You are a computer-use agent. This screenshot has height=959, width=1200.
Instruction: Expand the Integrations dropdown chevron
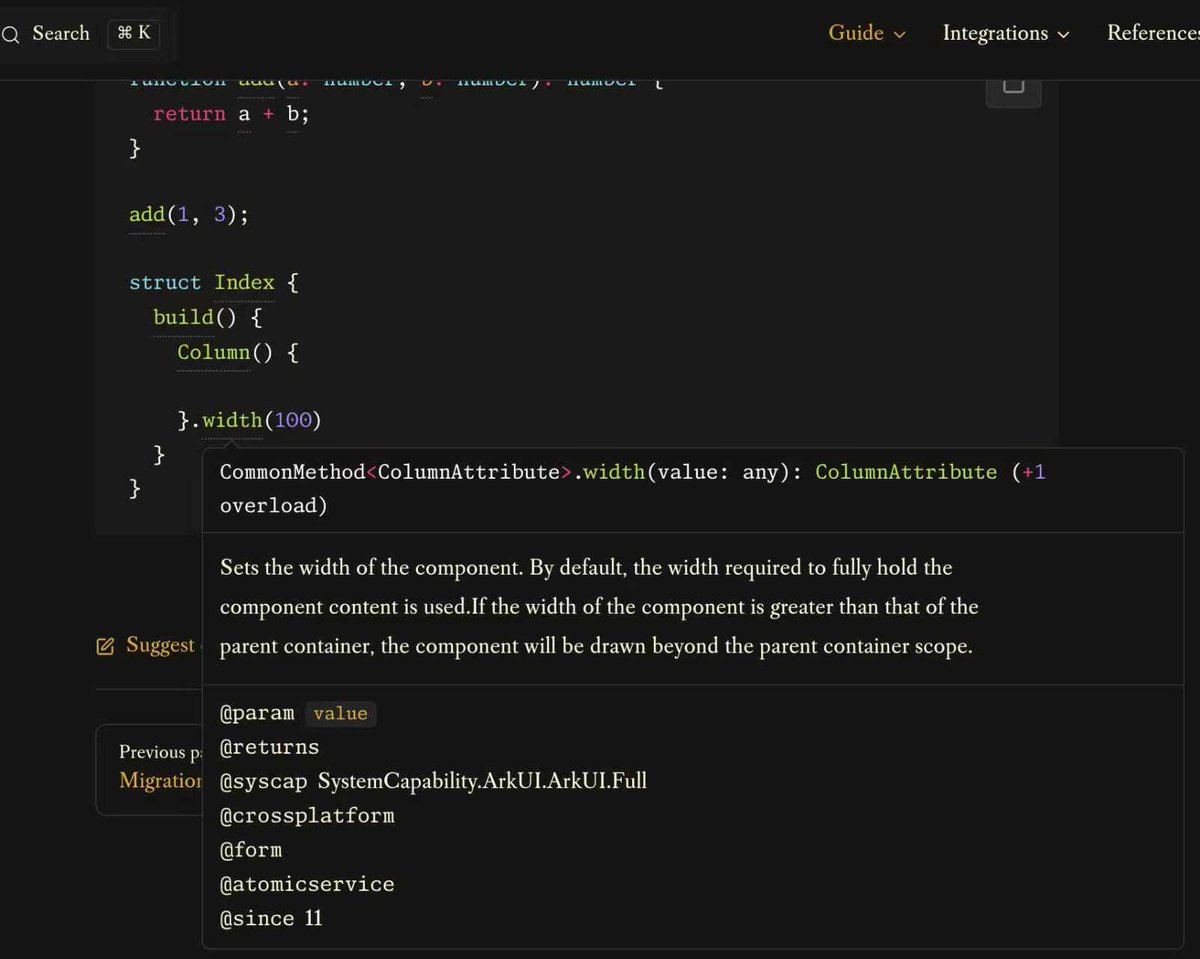[1063, 35]
